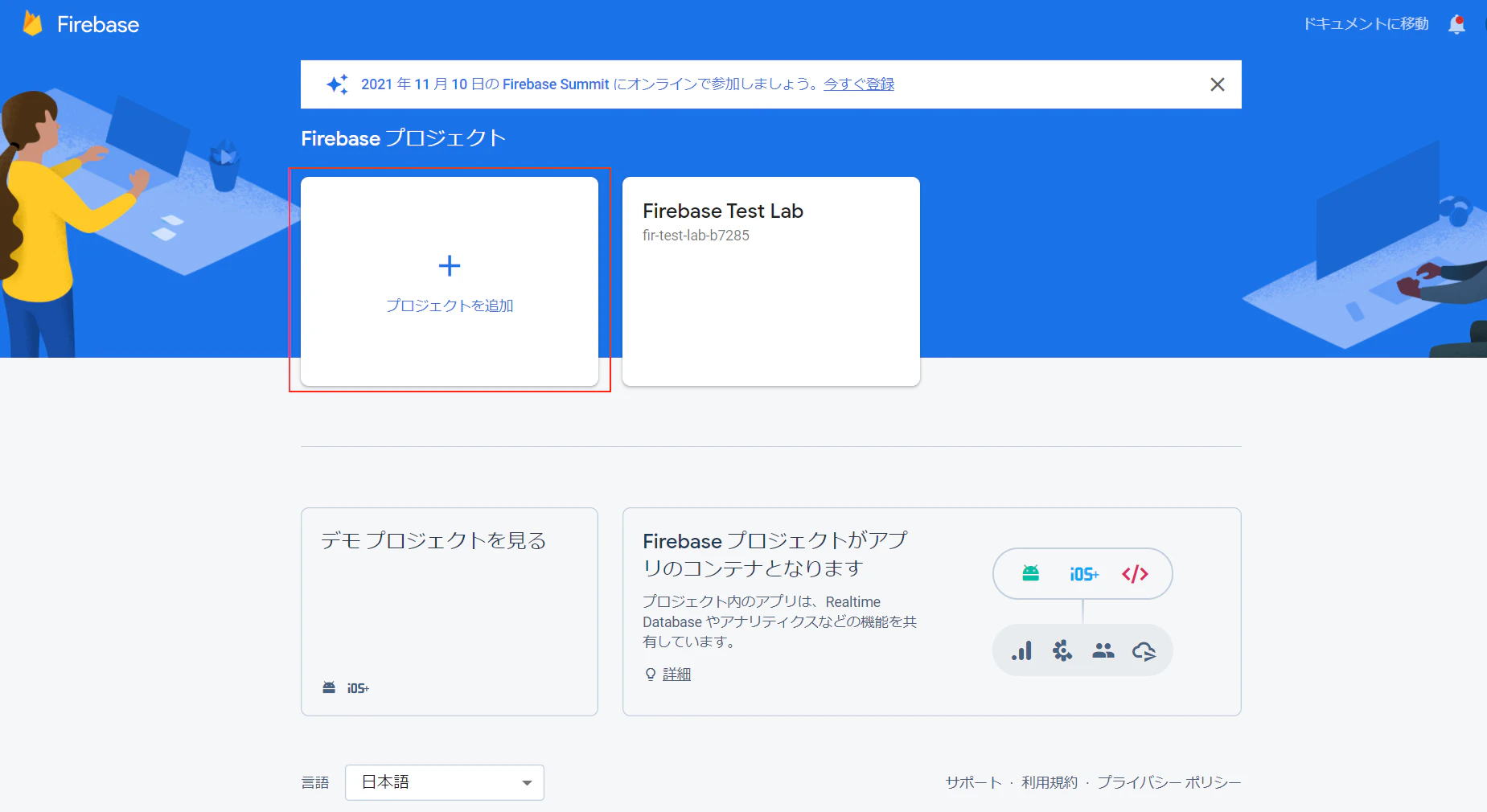The image size is (1487, 812).
Task: Click the プロジェクトを追加 label
Action: [450, 306]
